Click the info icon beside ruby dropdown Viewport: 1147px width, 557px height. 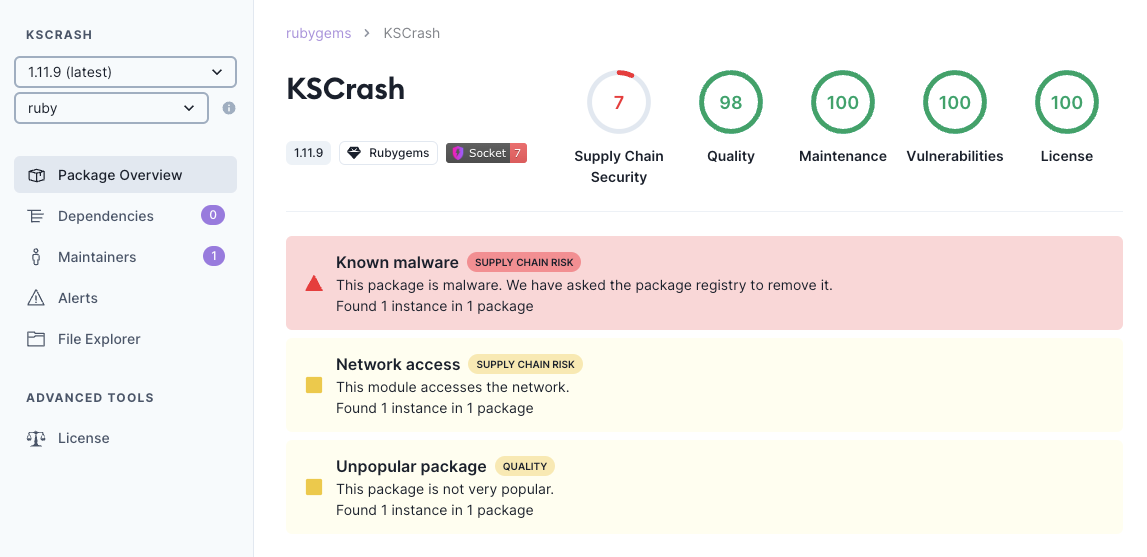pyautogui.click(x=229, y=108)
